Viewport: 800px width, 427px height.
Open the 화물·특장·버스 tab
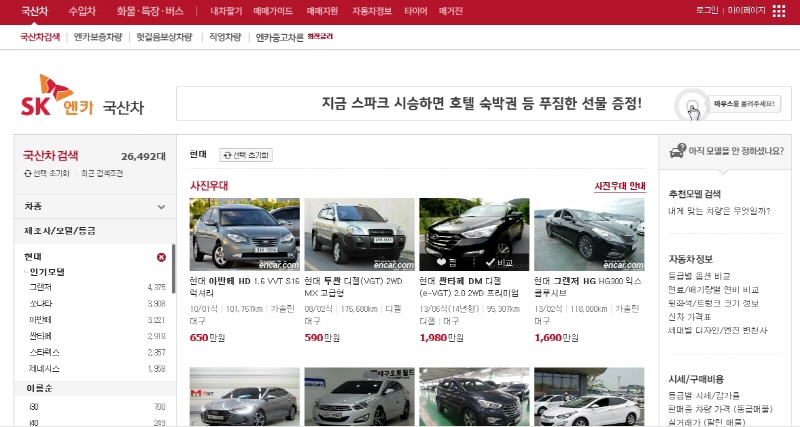pyautogui.click(x=150, y=11)
